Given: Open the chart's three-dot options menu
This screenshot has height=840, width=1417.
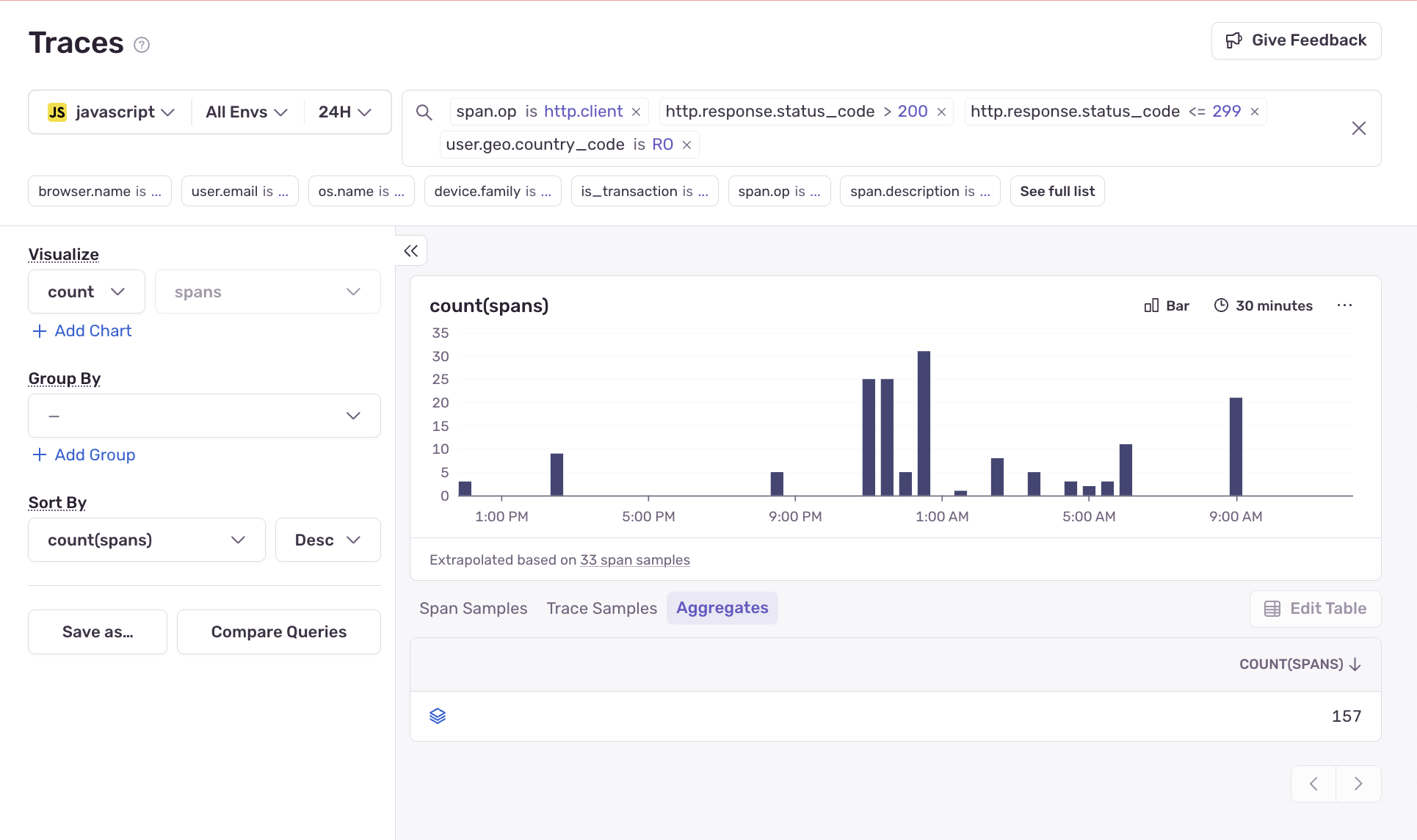Looking at the screenshot, I should (x=1344, y=305).
